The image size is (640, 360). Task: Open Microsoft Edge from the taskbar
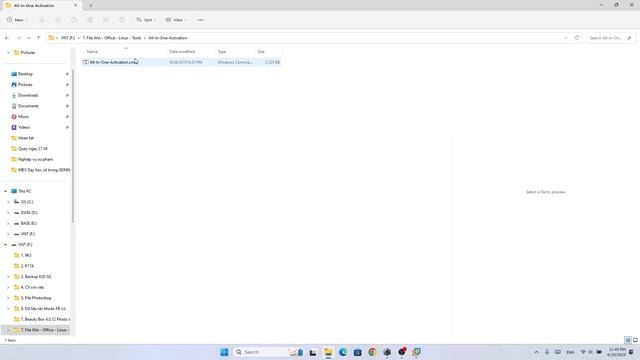[342, 352]
